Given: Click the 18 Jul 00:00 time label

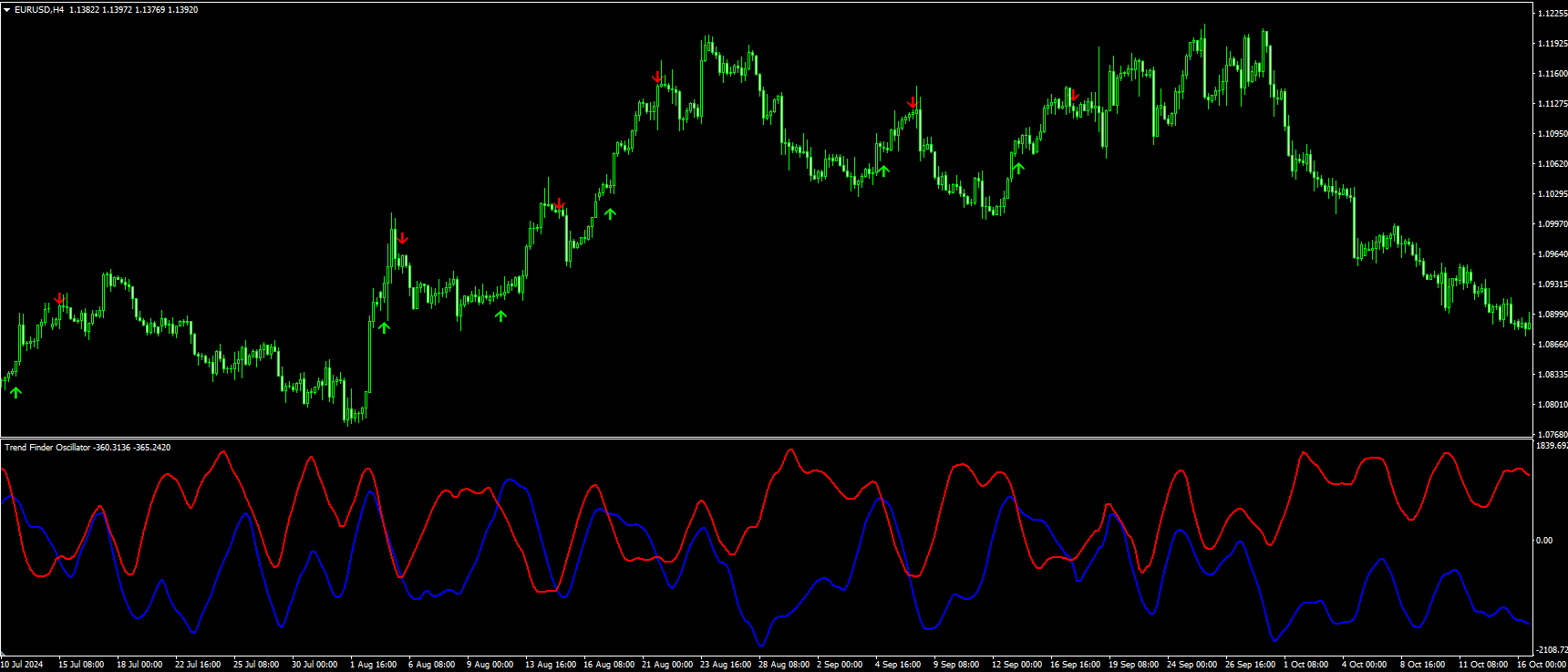Looking at the screenshot, I should click(x=139, y=665).
